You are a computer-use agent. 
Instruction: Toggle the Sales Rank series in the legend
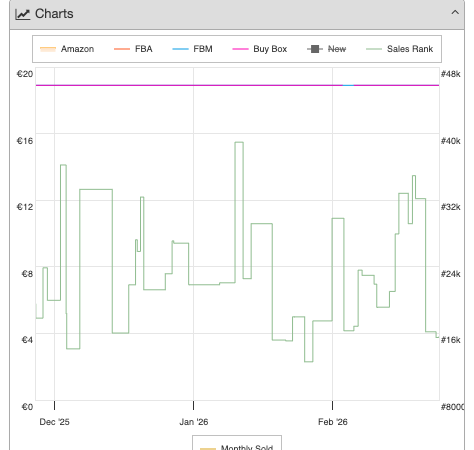click(399, 49)
